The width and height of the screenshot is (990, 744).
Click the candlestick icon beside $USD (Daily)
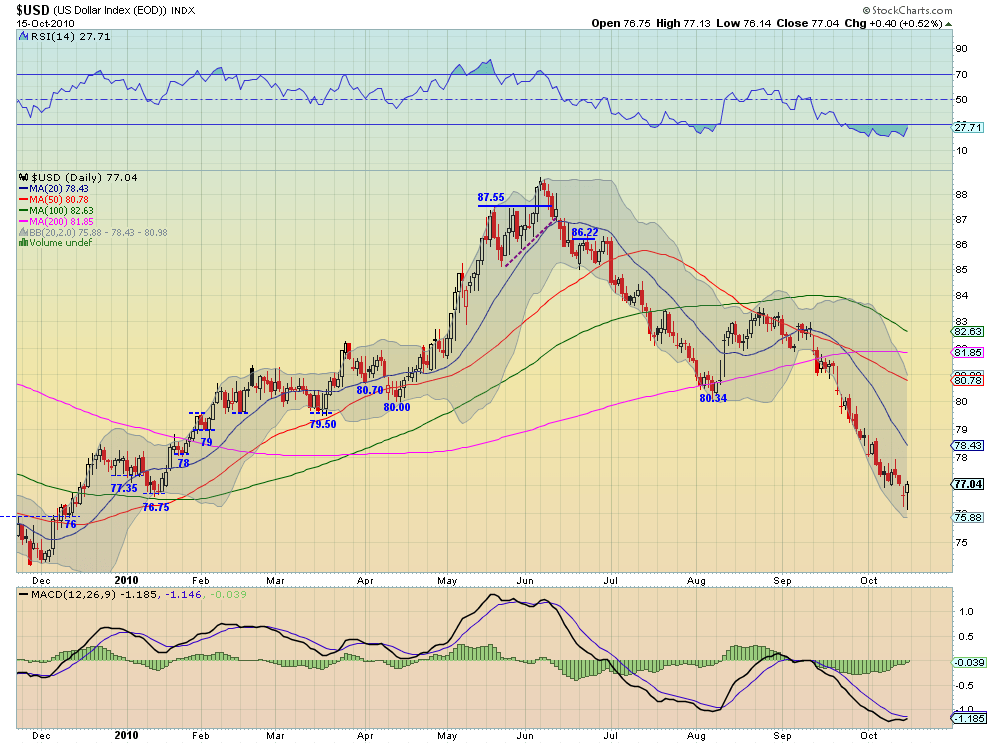click(x=24, y=177)
